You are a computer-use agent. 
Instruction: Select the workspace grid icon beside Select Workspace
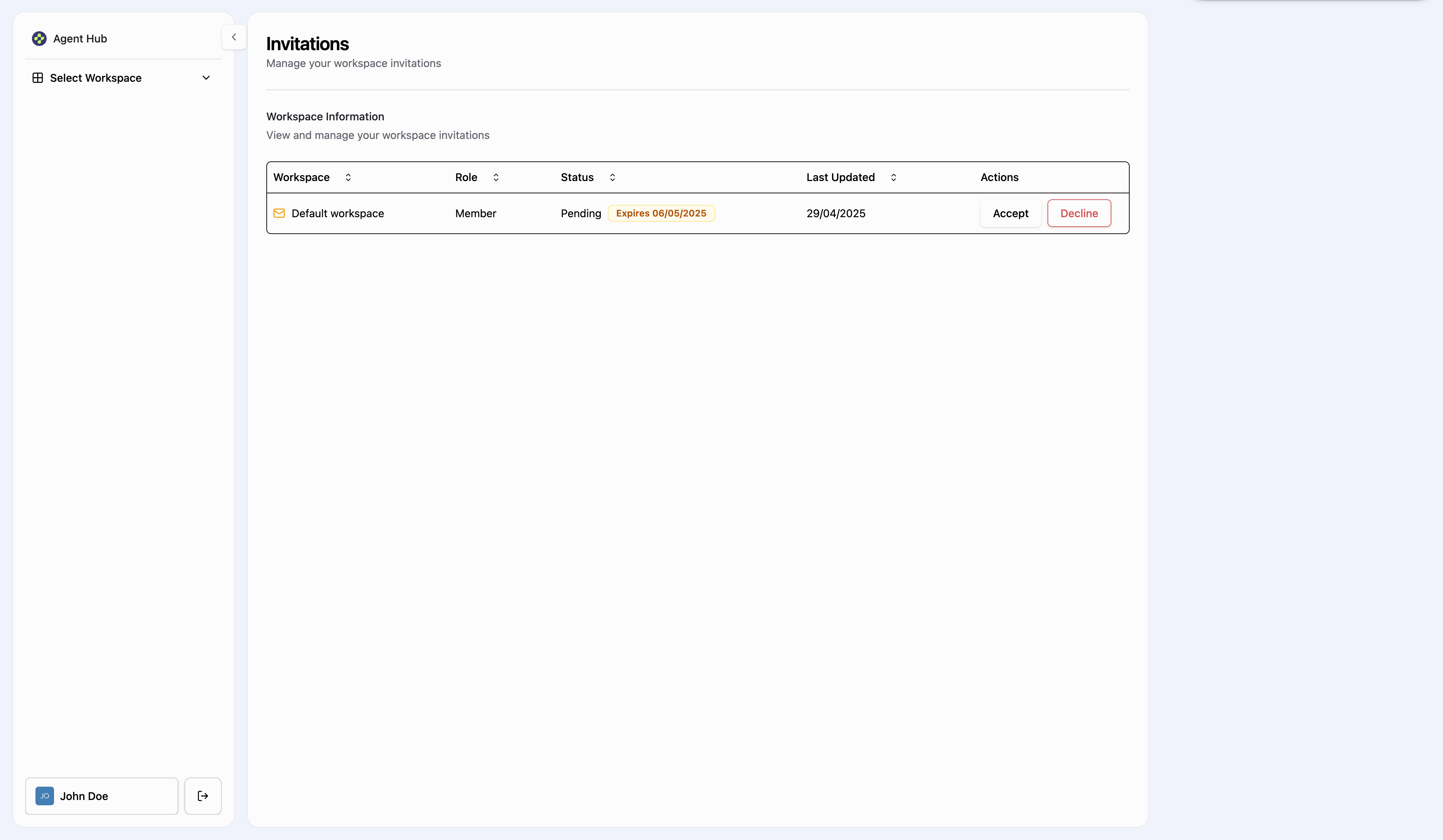click(x=37, y=77)
